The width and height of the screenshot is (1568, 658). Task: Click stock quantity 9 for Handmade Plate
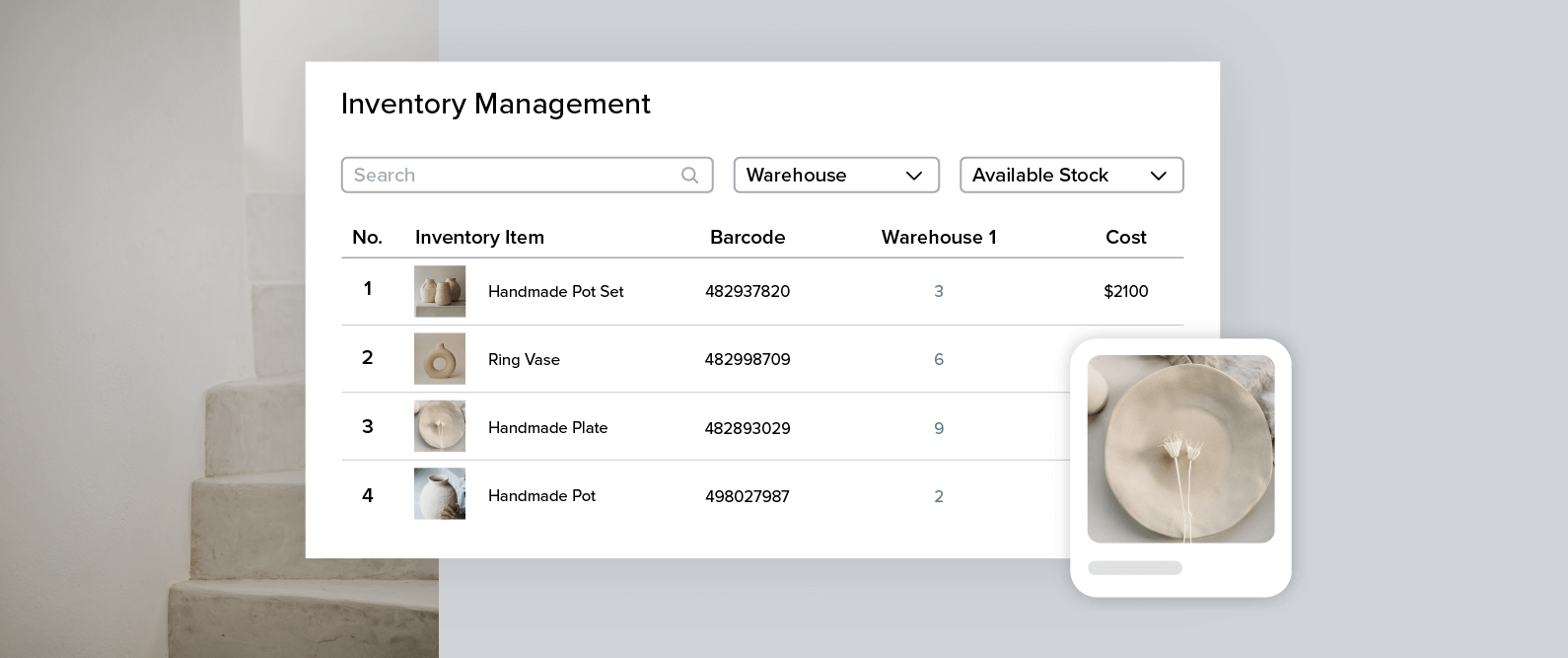tap(939, 428)
